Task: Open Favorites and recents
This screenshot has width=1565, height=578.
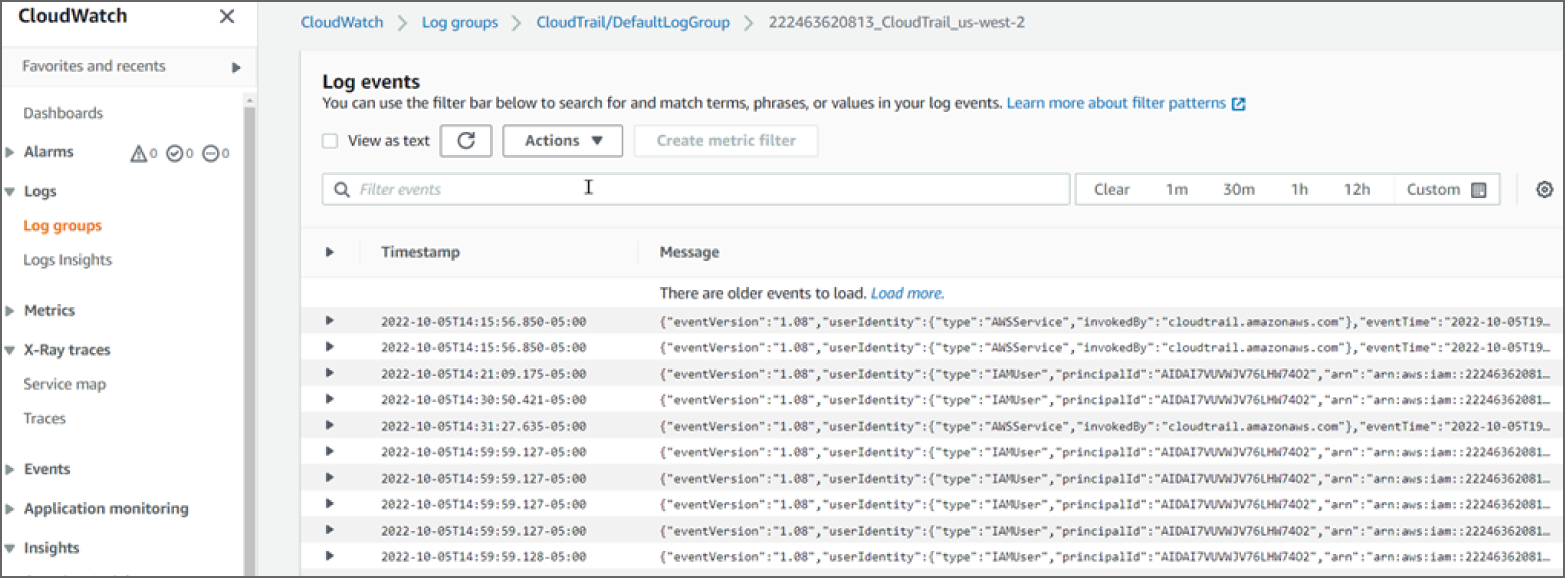Action: tap(94, 66)
